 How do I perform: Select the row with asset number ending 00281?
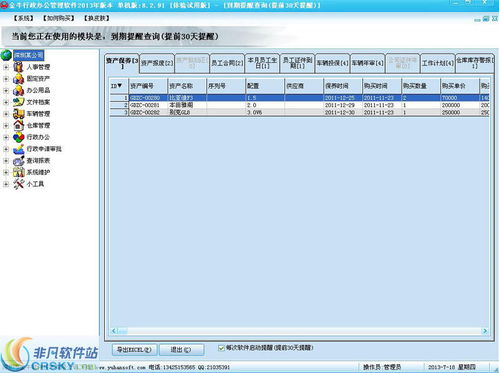tap(300, 105)
